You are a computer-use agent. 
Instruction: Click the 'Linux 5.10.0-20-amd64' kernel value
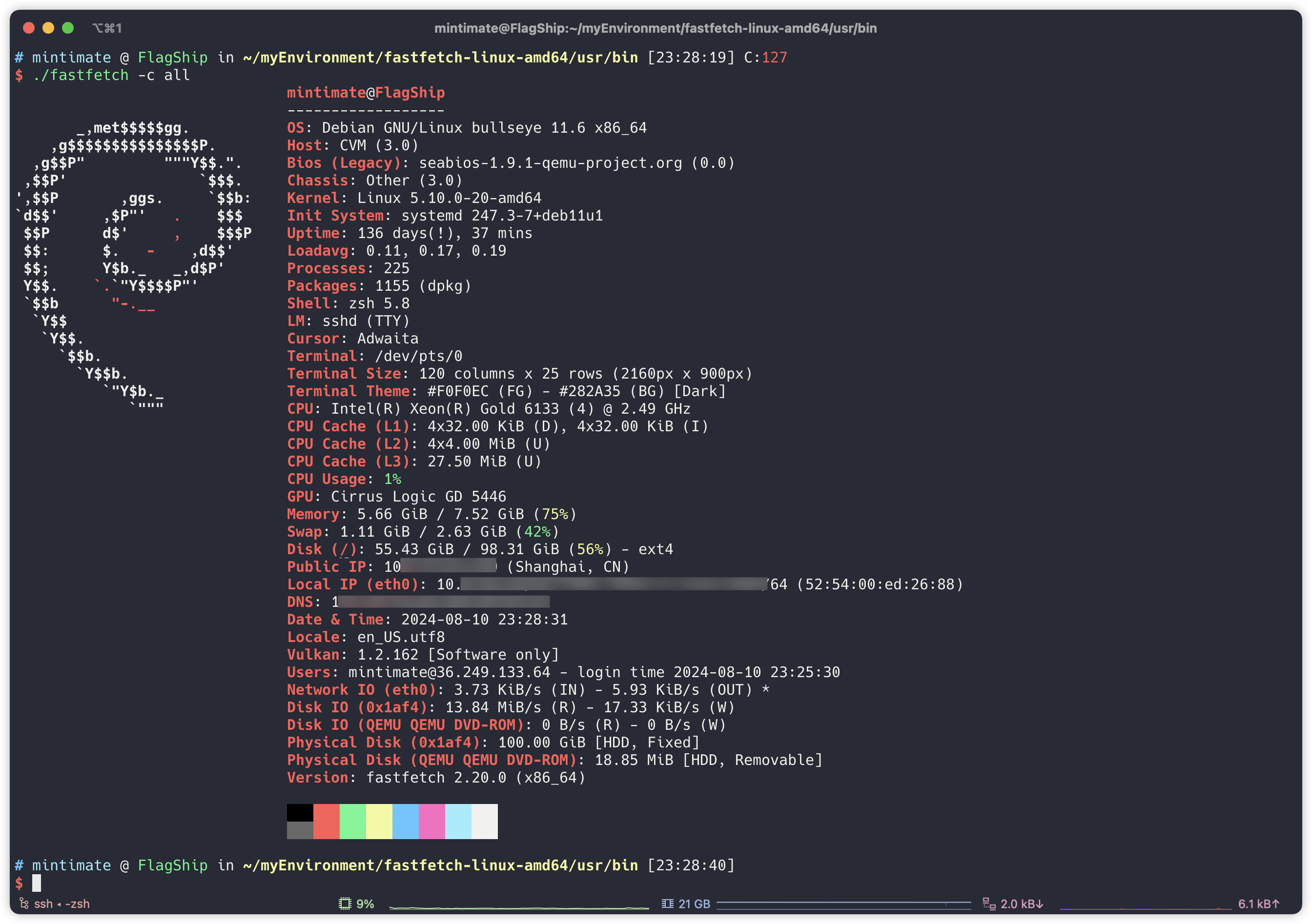[x=449, y=198]
